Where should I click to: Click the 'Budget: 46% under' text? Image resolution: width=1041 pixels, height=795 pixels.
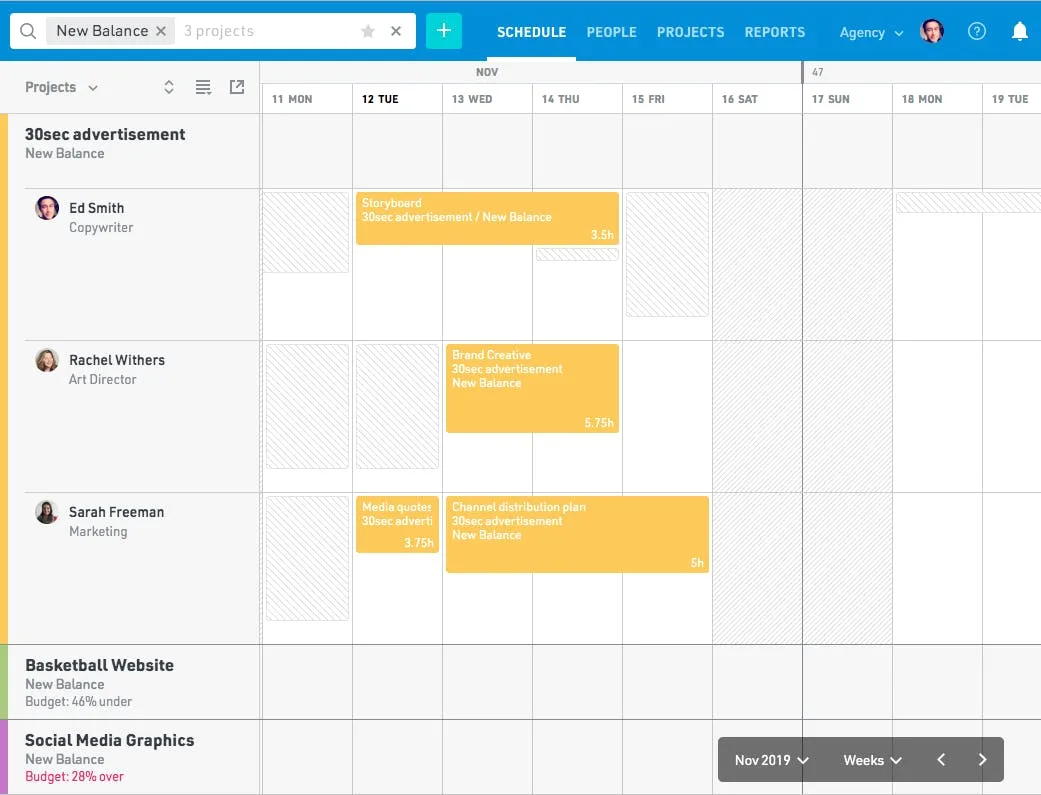78,701
